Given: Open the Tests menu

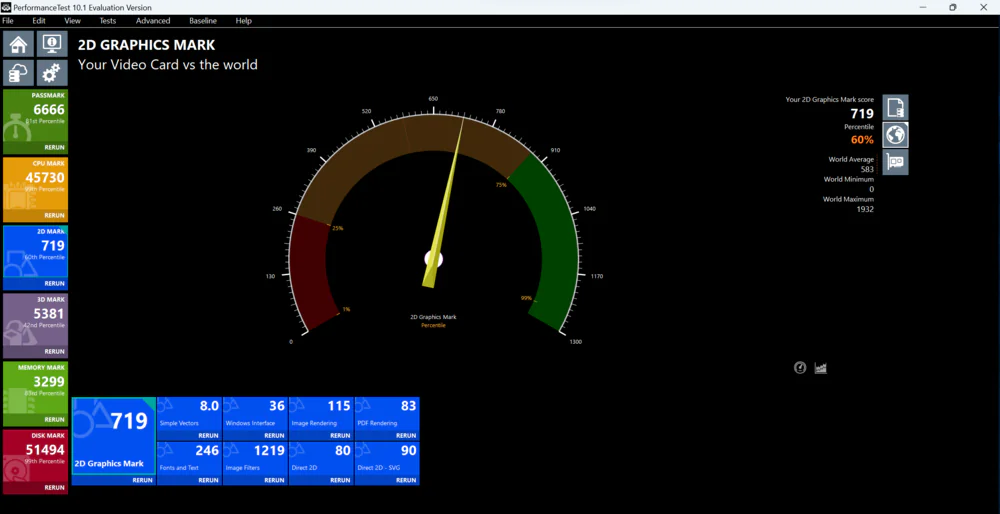Looking at the screenshot, I should coord(108,20).
